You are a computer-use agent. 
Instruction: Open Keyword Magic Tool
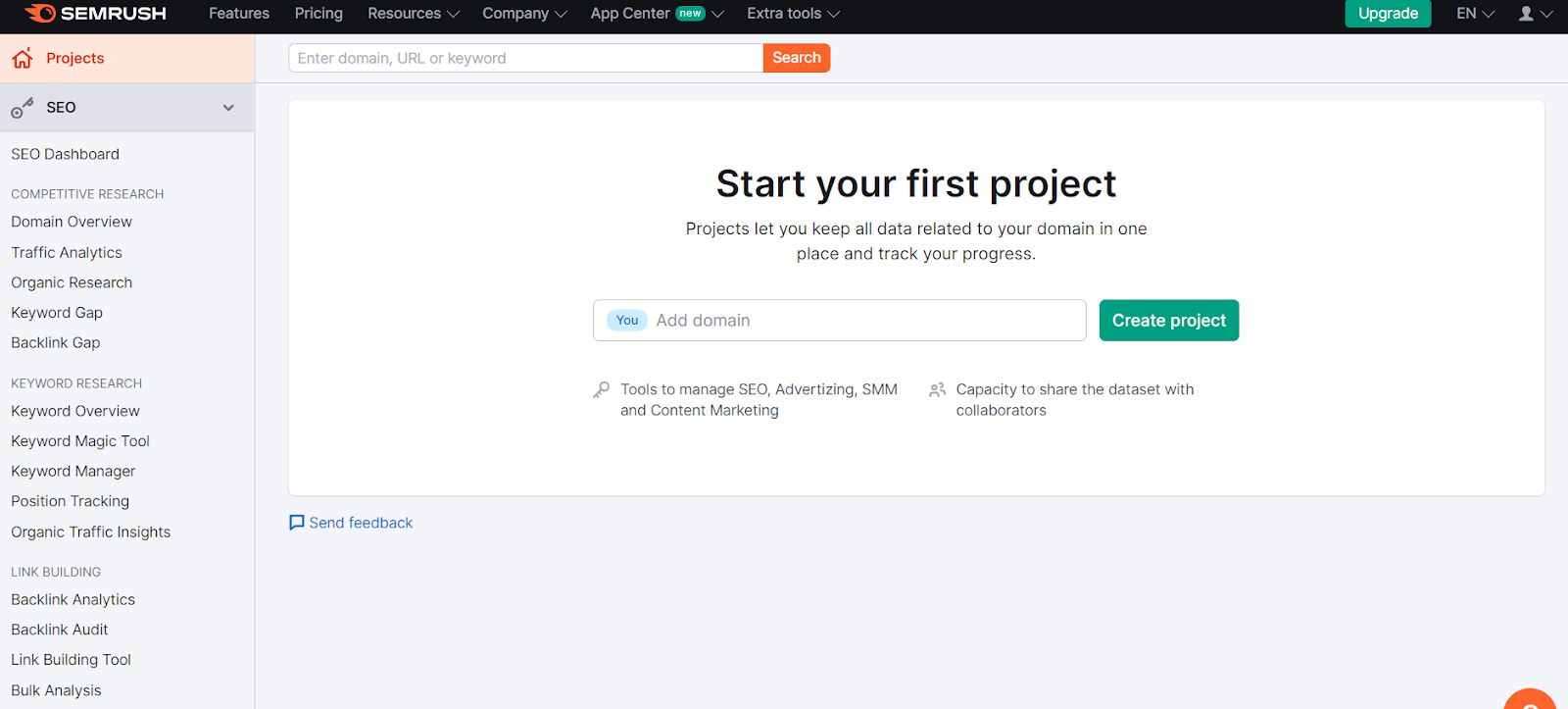tap(80, 441)
